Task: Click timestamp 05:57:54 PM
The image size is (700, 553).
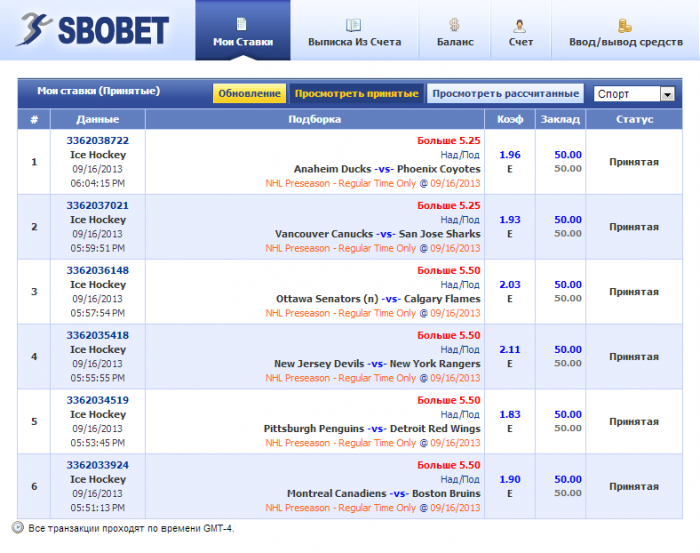Action: 98,313
